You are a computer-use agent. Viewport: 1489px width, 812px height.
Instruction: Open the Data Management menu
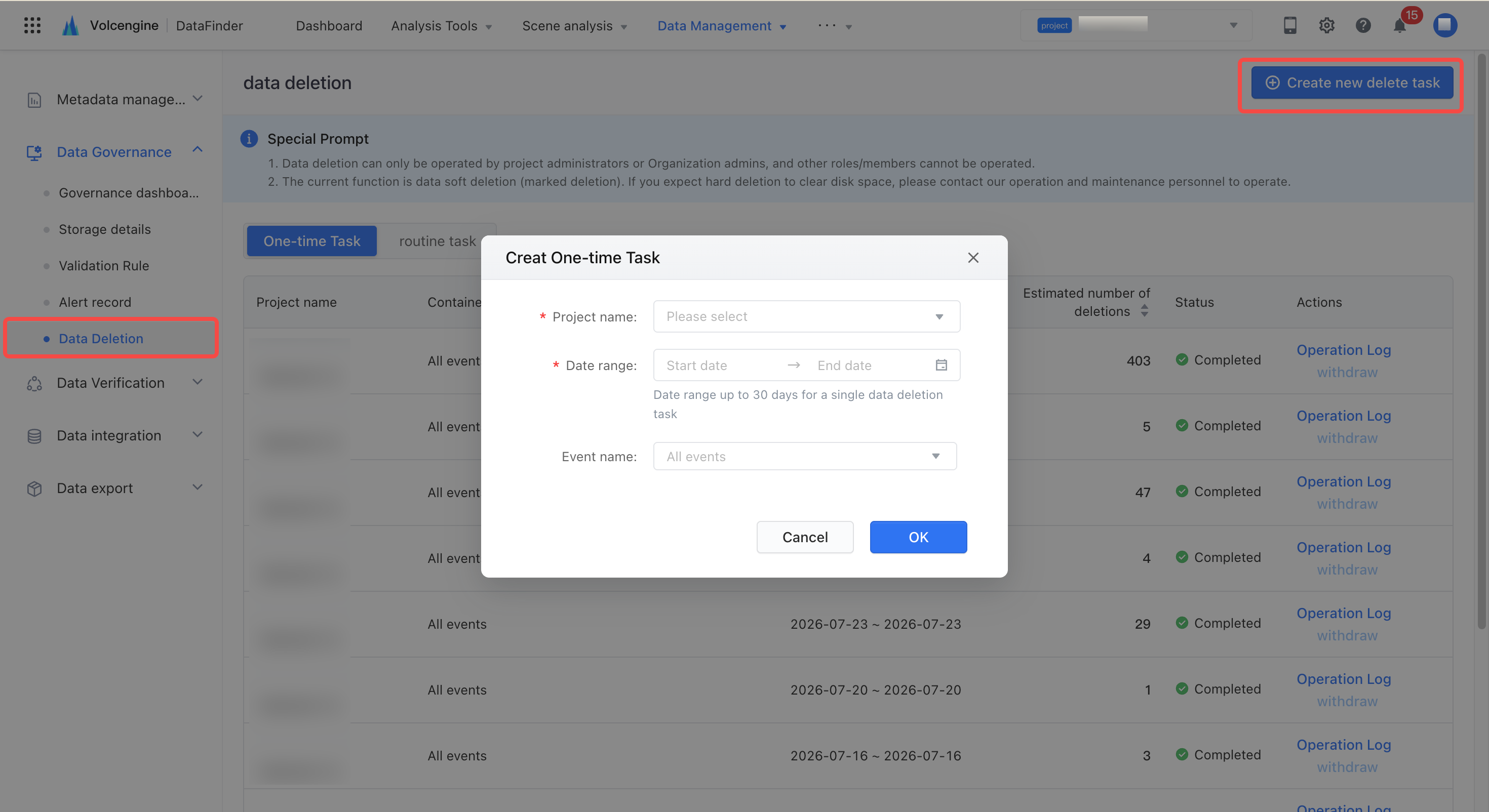(722, 26)
